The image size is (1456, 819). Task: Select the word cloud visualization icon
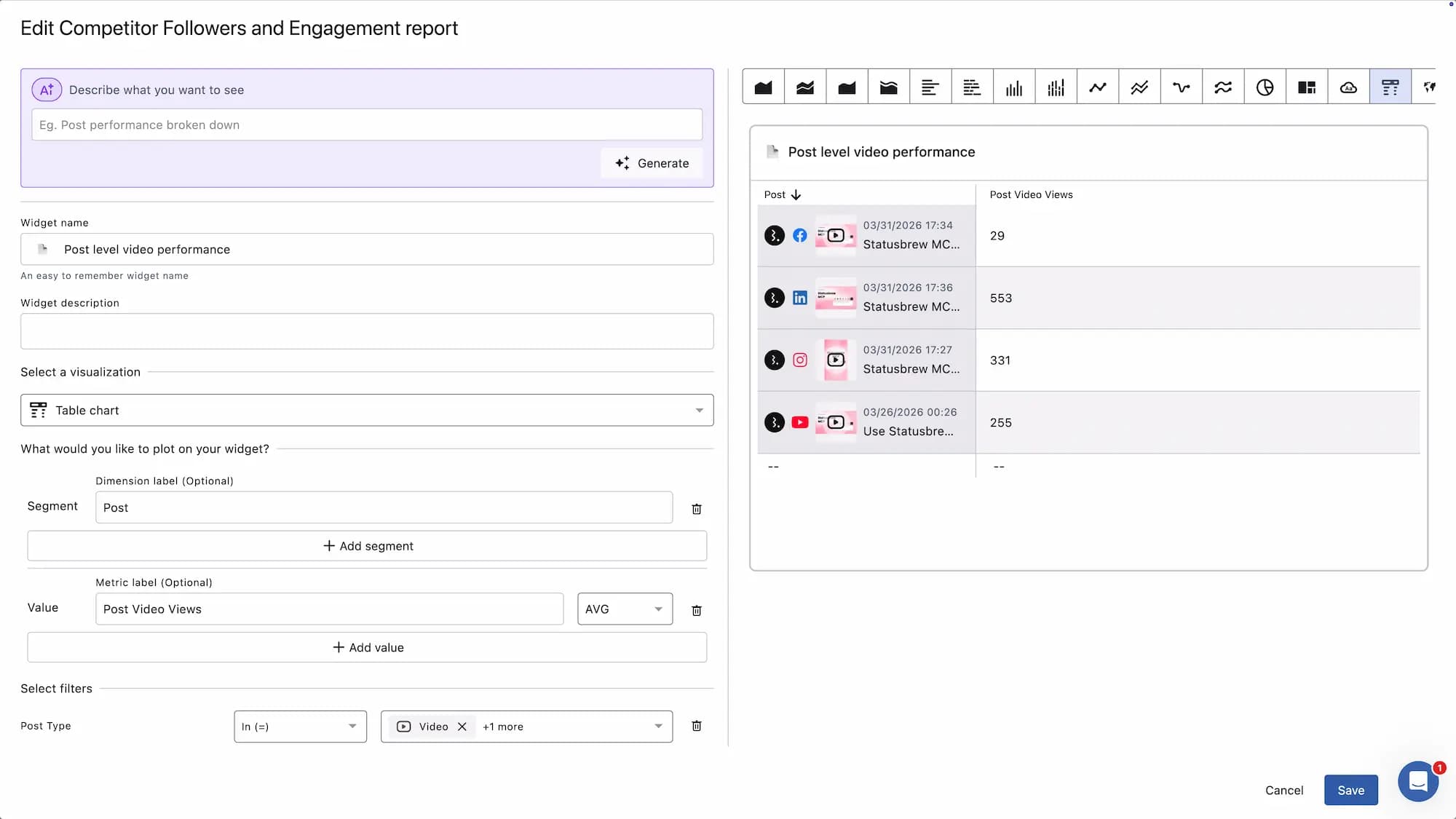[1348, 86]
